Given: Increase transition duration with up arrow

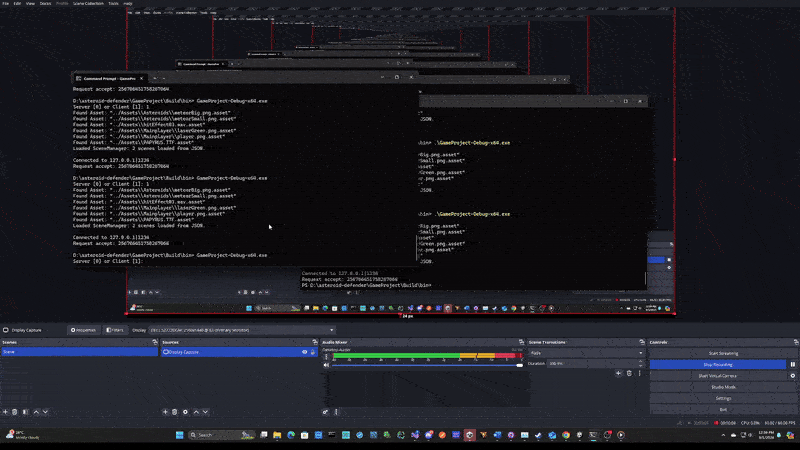Looking at the screenshot, I should click(641, 362).
